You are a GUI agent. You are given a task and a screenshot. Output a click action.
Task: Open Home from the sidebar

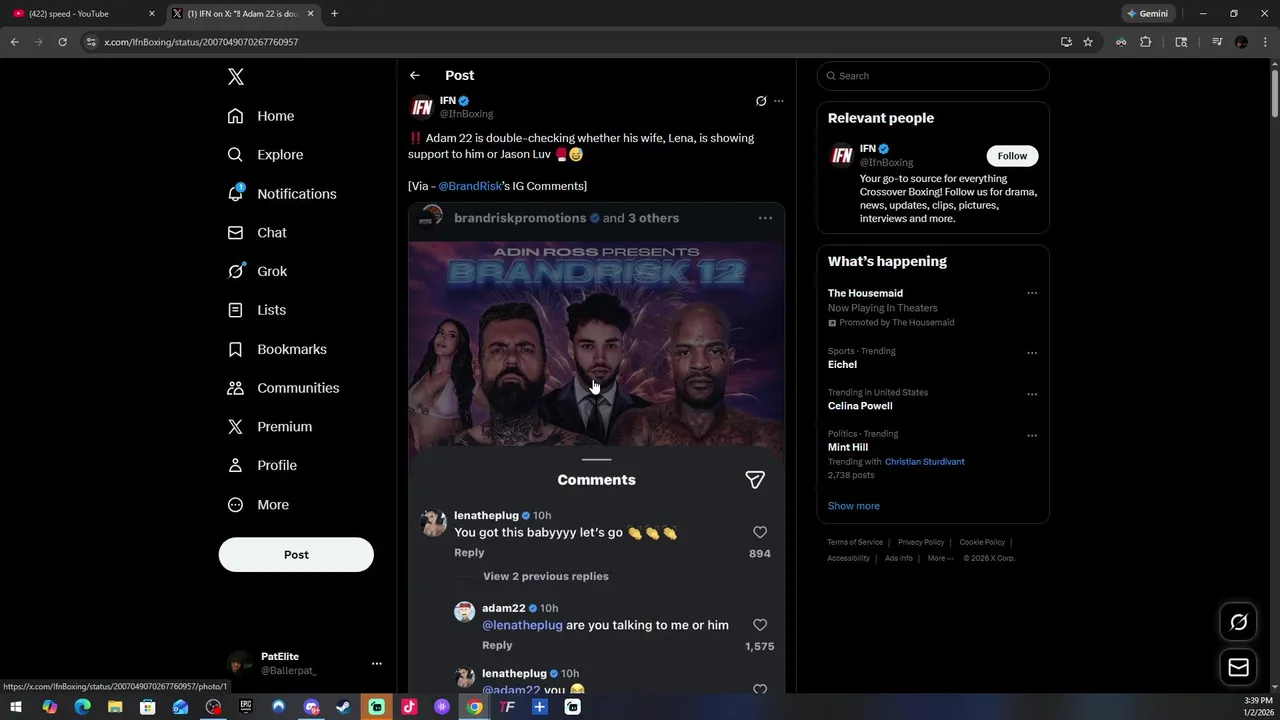(x=261, y=116)
